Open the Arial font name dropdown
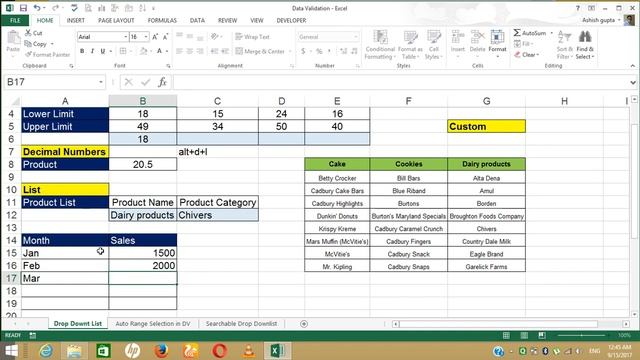Image resolution: width=640 pixels, height=360 pixels. [125, 37]
